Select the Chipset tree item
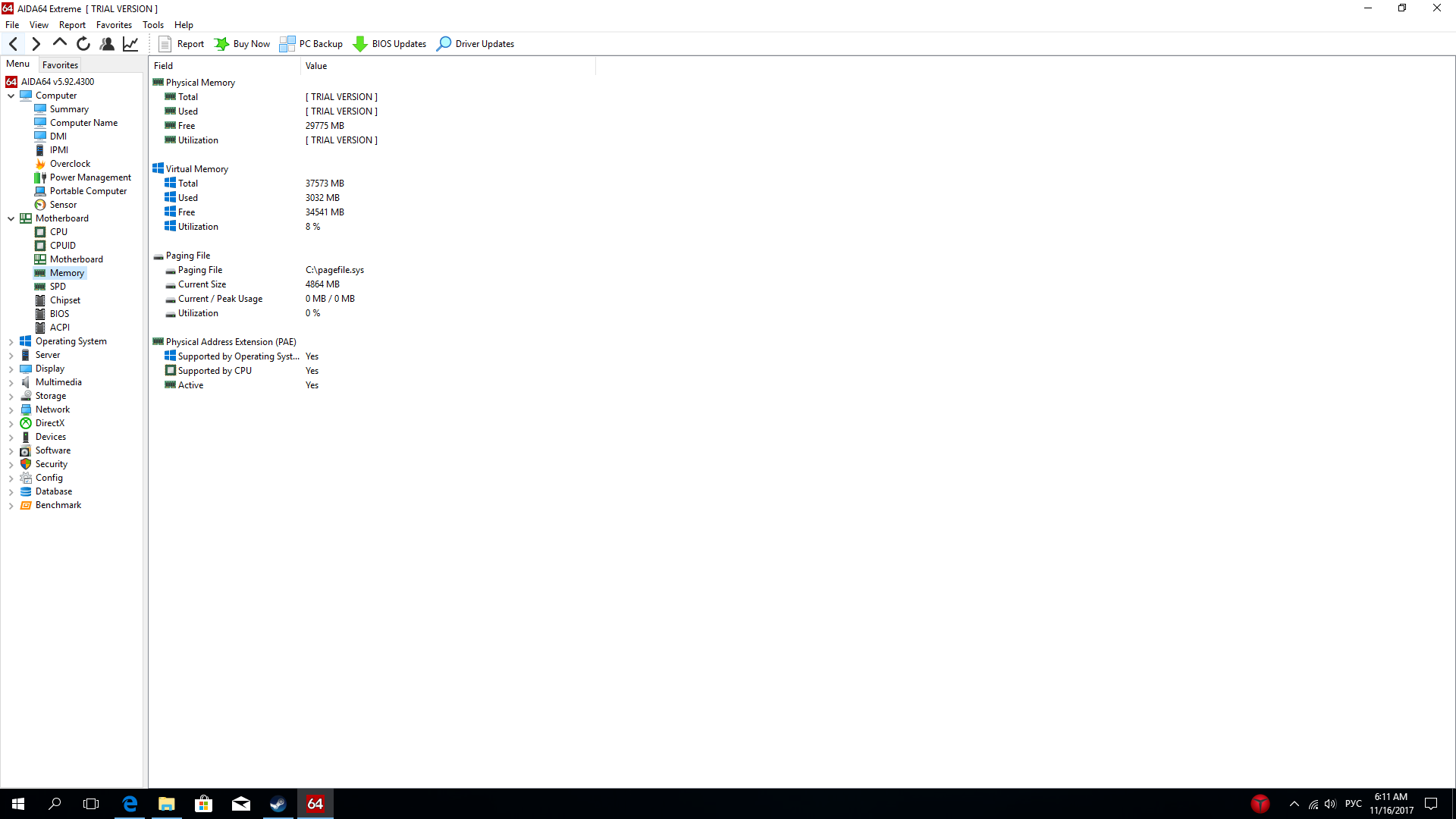Viewport: 1456px width, 819px height. coord(64,300)
